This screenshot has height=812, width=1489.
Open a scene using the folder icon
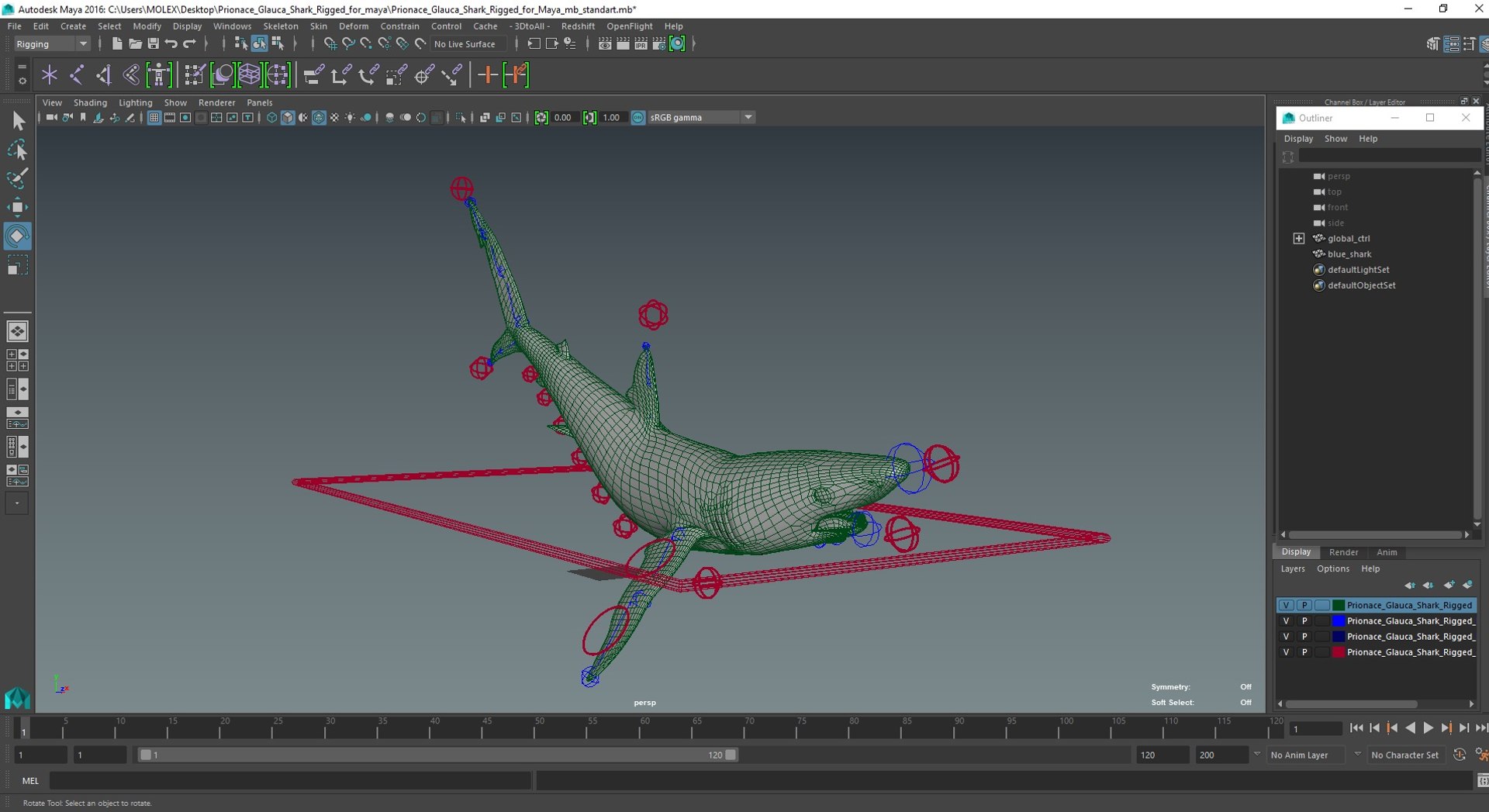pos(135,44)
